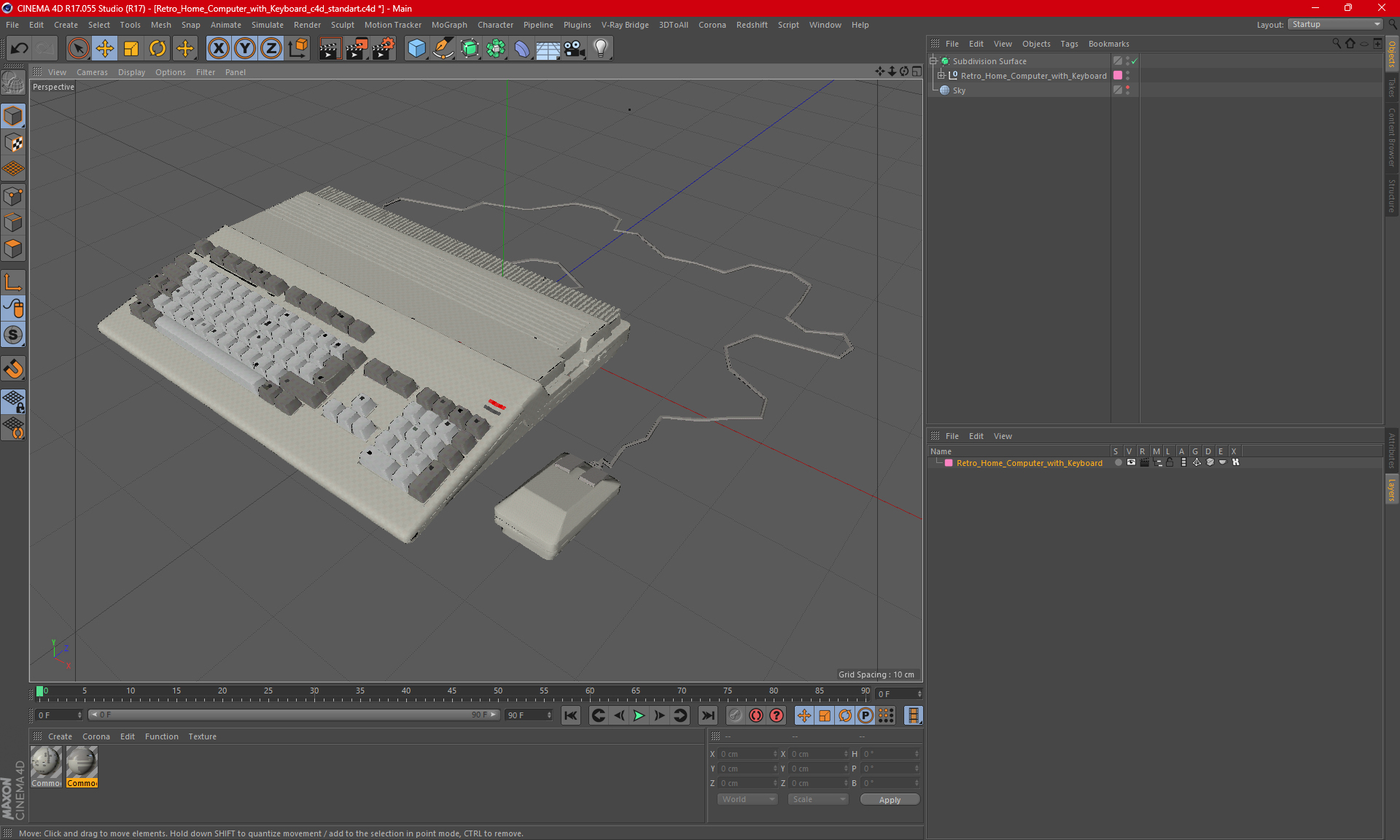
Task: Toggle Sky visibility dots
Action: click(1127, 90)
